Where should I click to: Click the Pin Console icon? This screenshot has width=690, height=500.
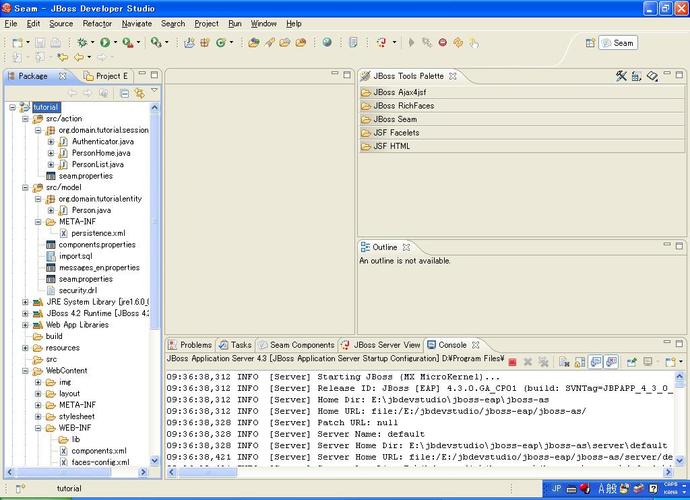click(x=632, y=362)
